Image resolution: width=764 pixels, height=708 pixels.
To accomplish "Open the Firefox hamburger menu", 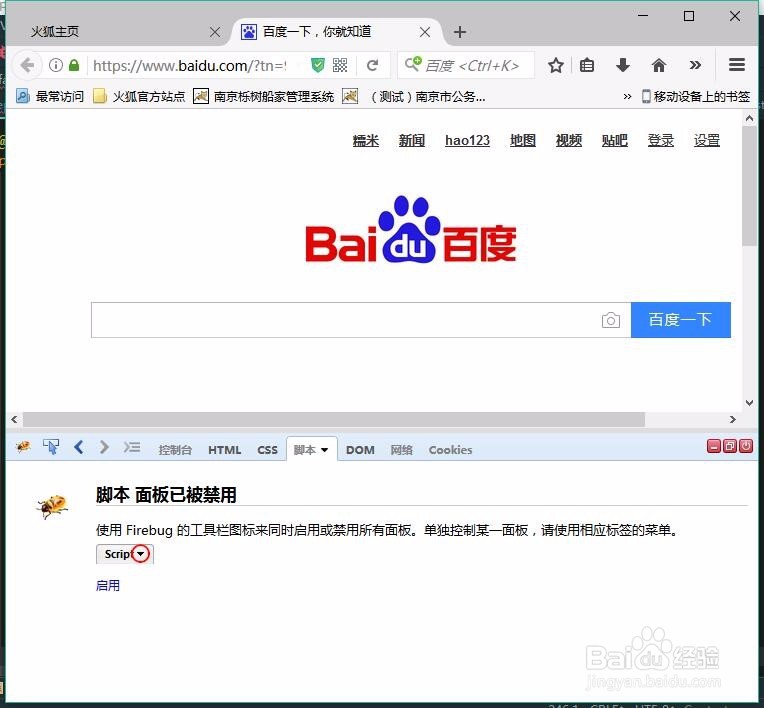I will tap(737, 65).
